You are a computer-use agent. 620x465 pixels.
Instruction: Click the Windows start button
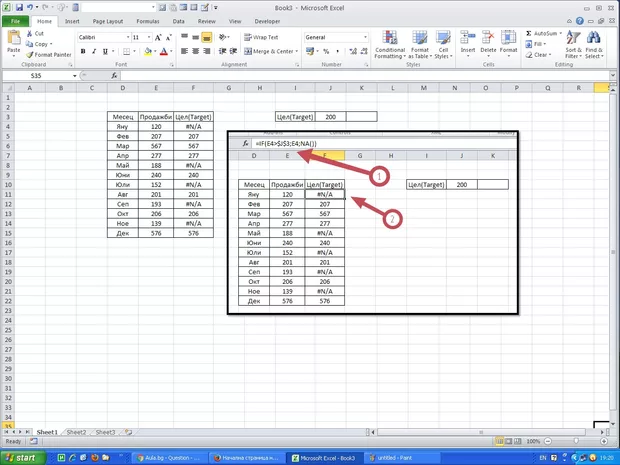[x=22, y=458]
